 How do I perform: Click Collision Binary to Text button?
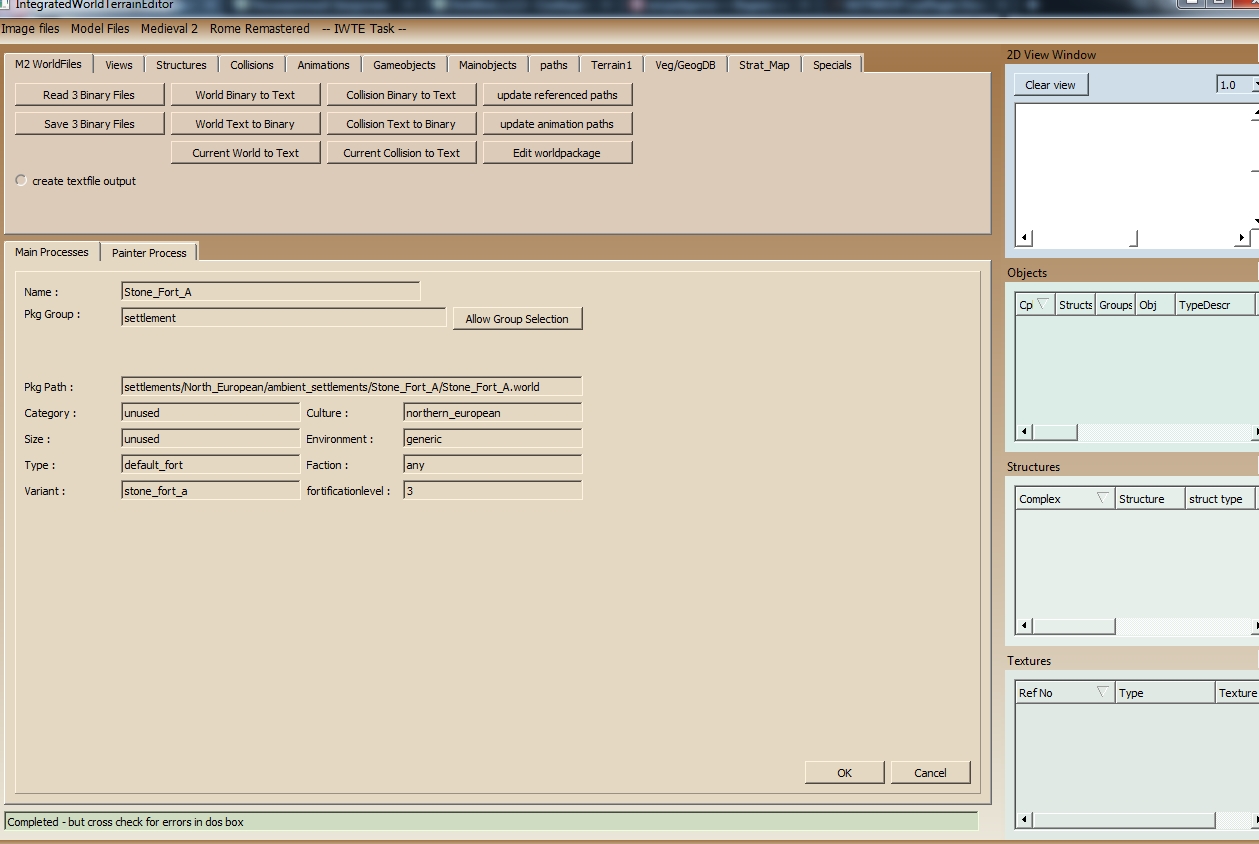click(401, 95)
